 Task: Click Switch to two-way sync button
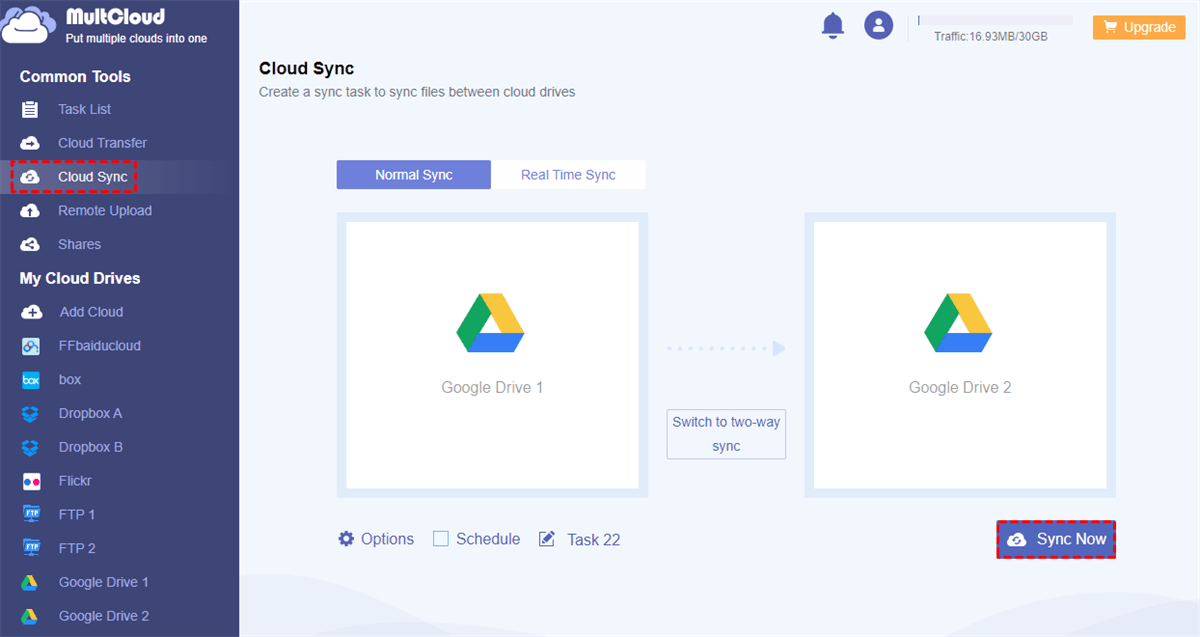click(726, 434)
